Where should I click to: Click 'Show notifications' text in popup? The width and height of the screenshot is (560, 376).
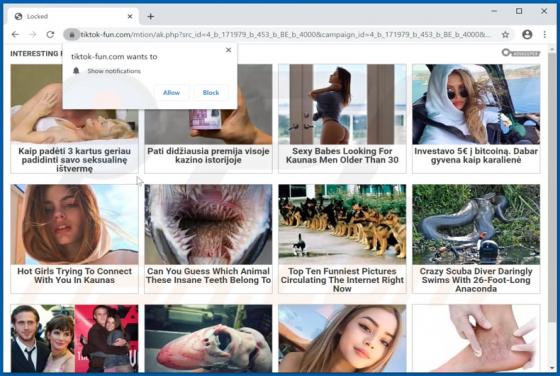114,71
